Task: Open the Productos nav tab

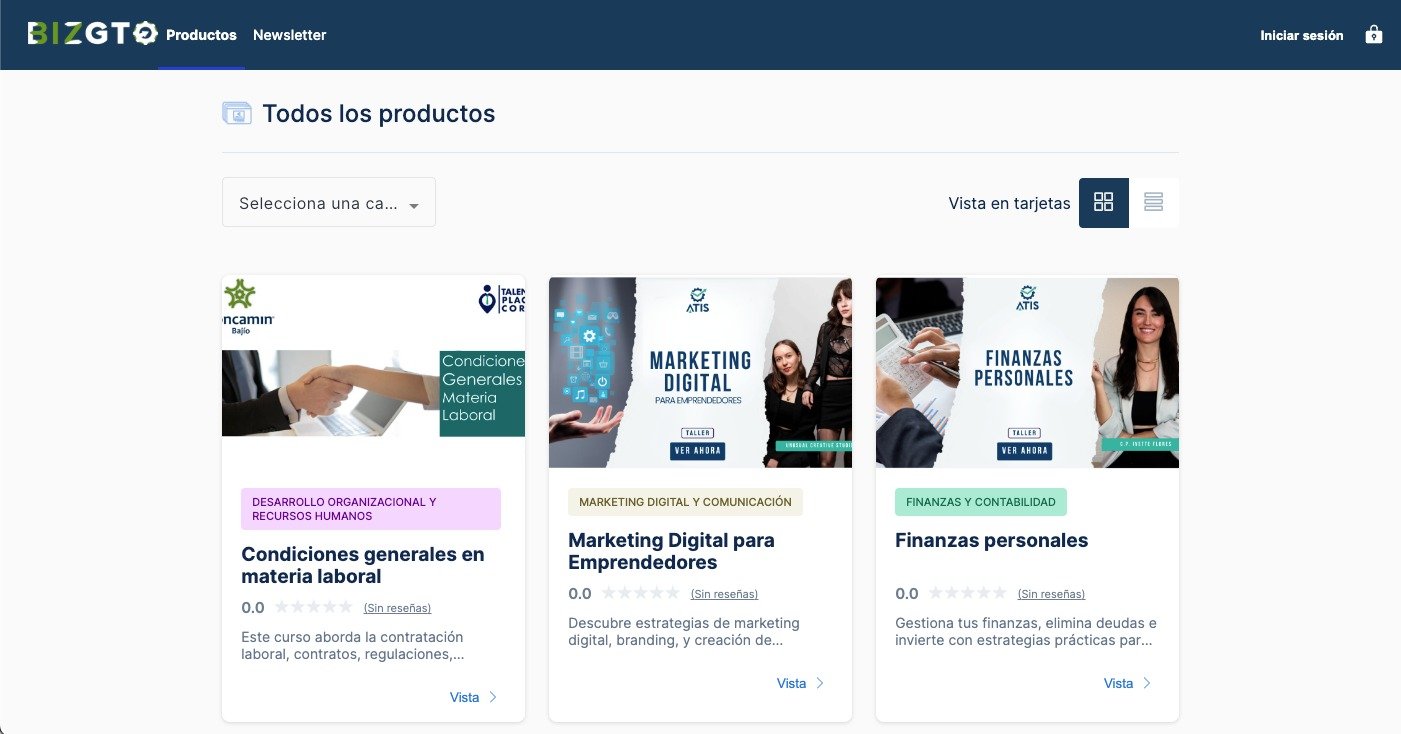Action: coord(201,35)
